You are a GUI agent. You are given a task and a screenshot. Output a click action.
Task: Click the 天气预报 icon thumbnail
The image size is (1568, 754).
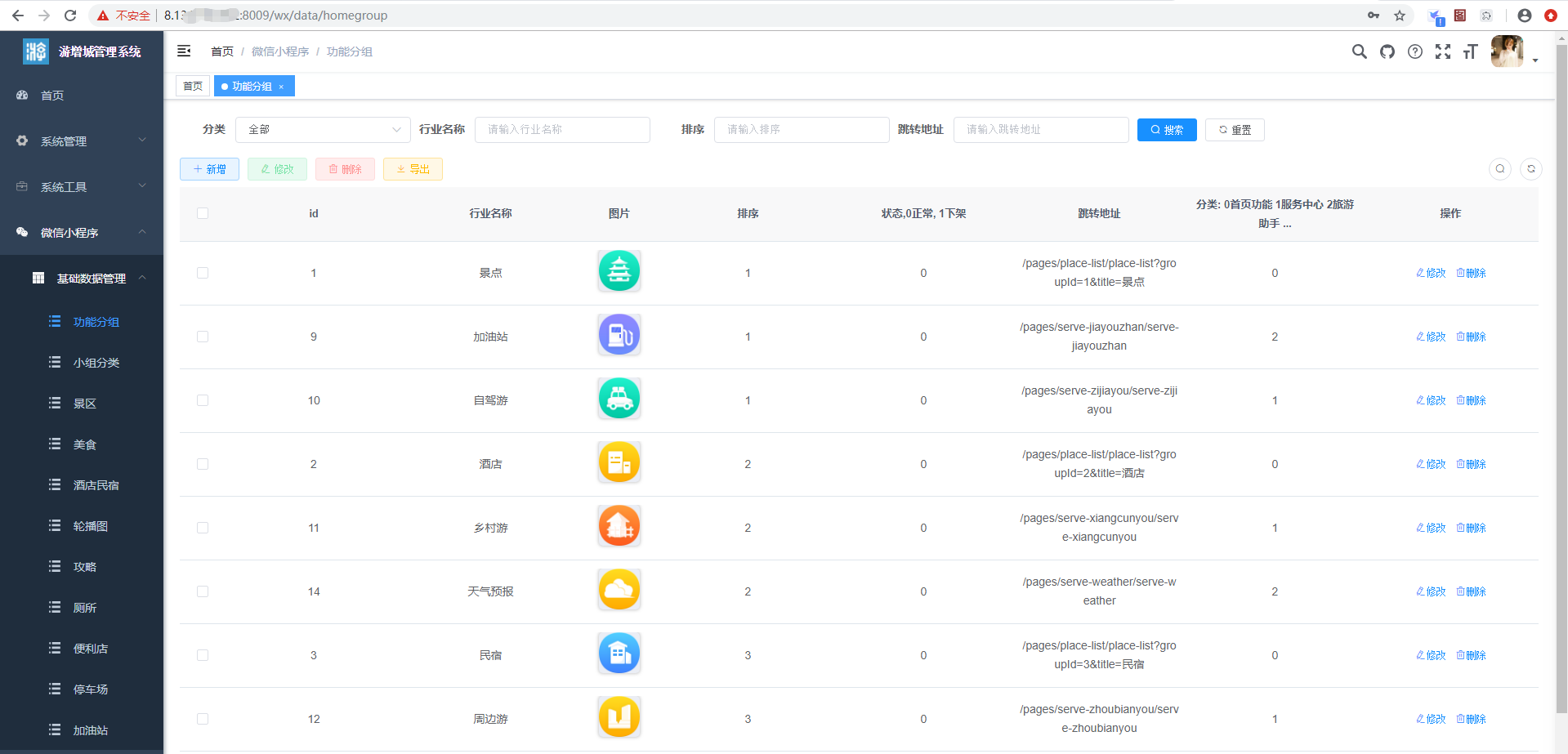click(x=619, y=589)
